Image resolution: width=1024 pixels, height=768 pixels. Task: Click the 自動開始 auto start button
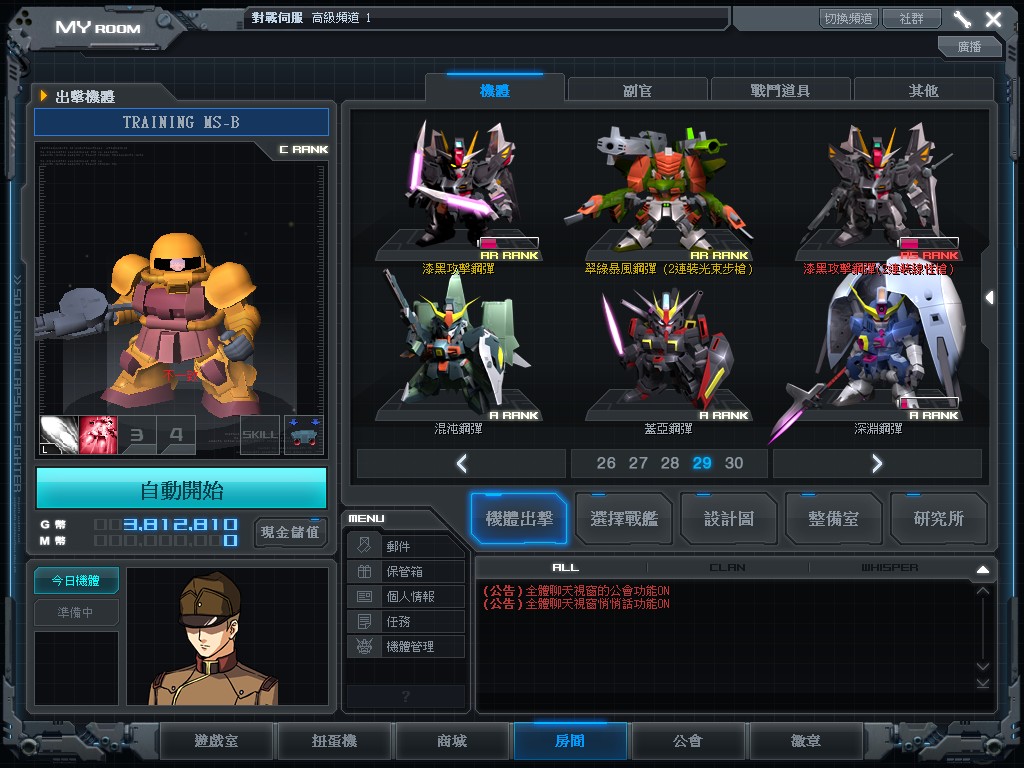click(182, 489)
